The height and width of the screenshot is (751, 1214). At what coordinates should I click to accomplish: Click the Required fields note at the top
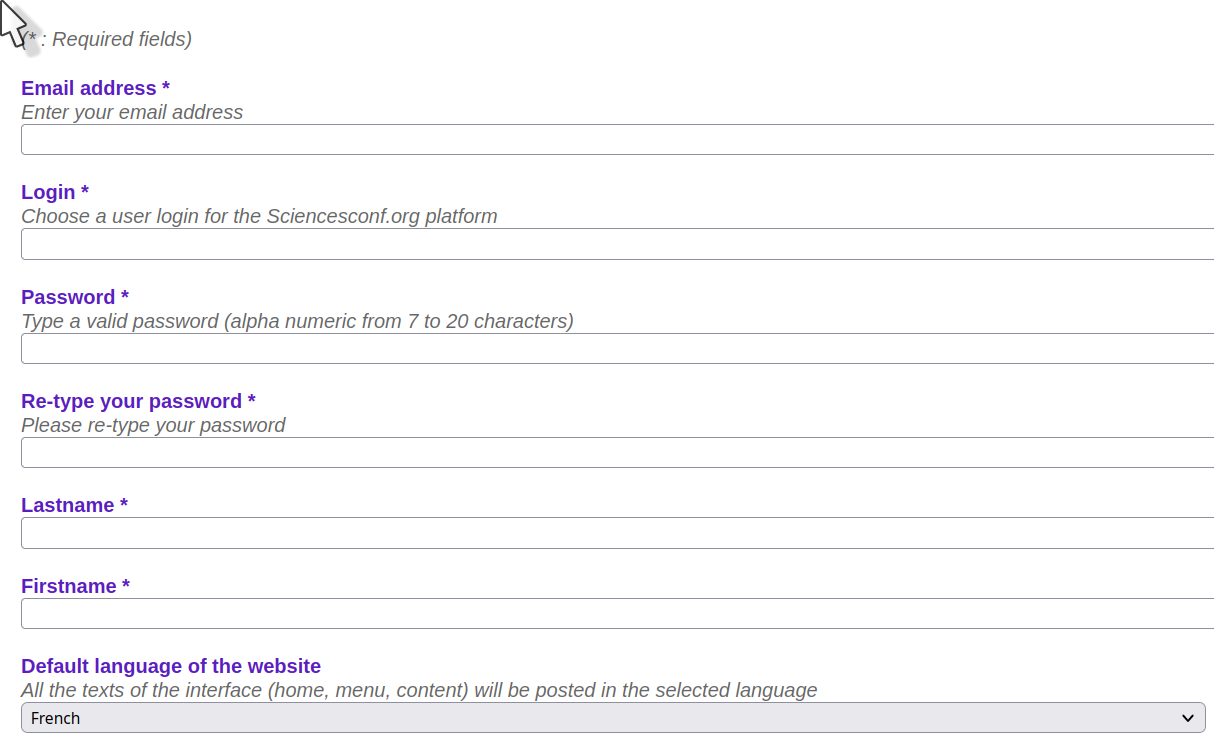(110, 39)
